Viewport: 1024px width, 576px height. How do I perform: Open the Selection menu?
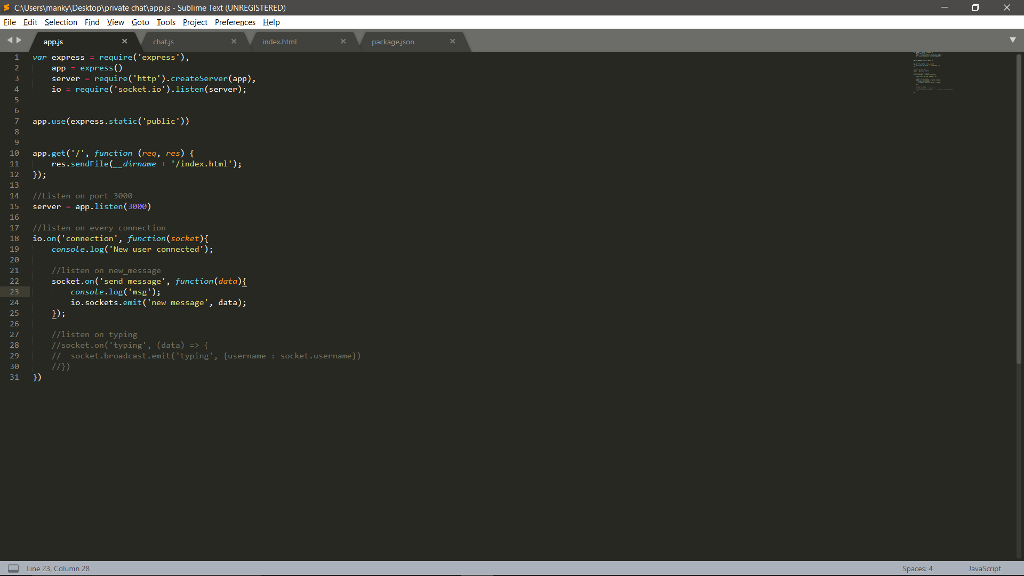[60, 21]
